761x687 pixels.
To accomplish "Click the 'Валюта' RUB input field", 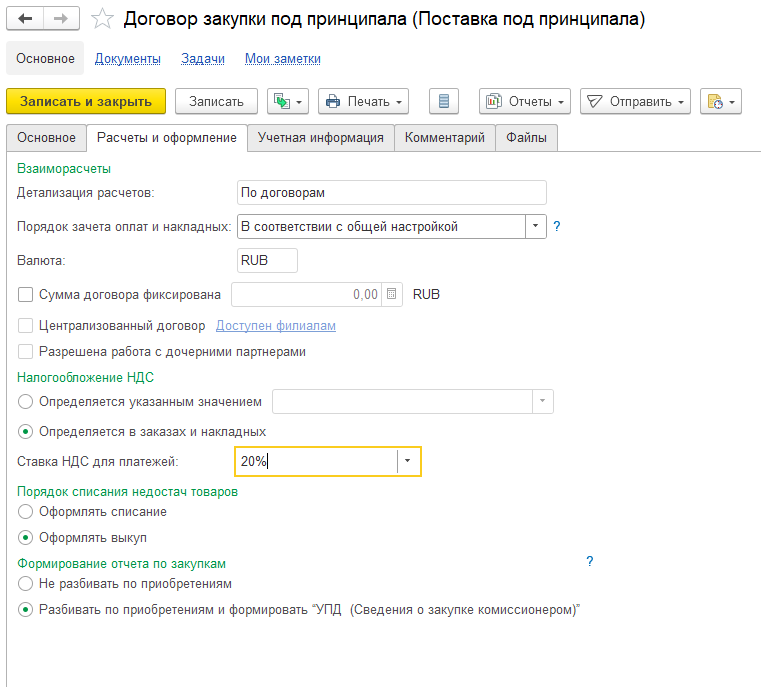I will click(x=267, y=260).
